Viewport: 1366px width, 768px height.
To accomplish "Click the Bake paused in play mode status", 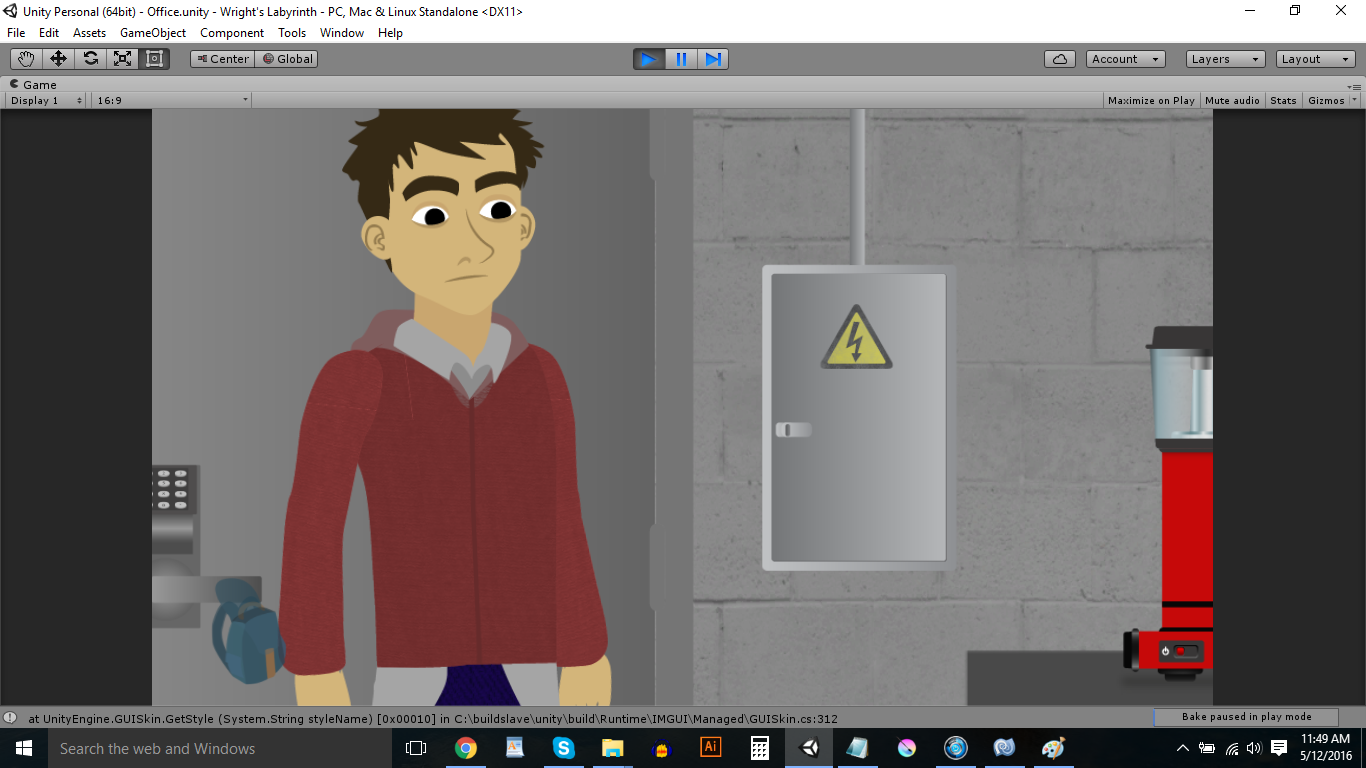I will click(1246, 717).
